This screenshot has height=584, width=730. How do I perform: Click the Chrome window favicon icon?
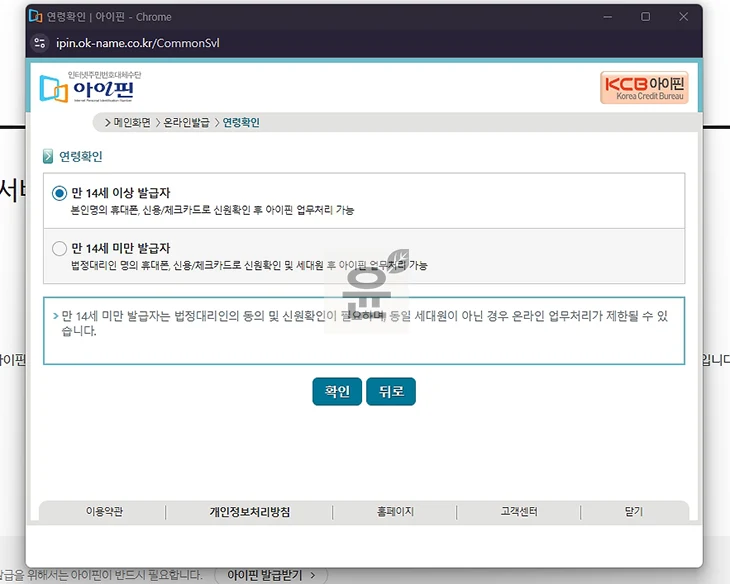point(35,17)
